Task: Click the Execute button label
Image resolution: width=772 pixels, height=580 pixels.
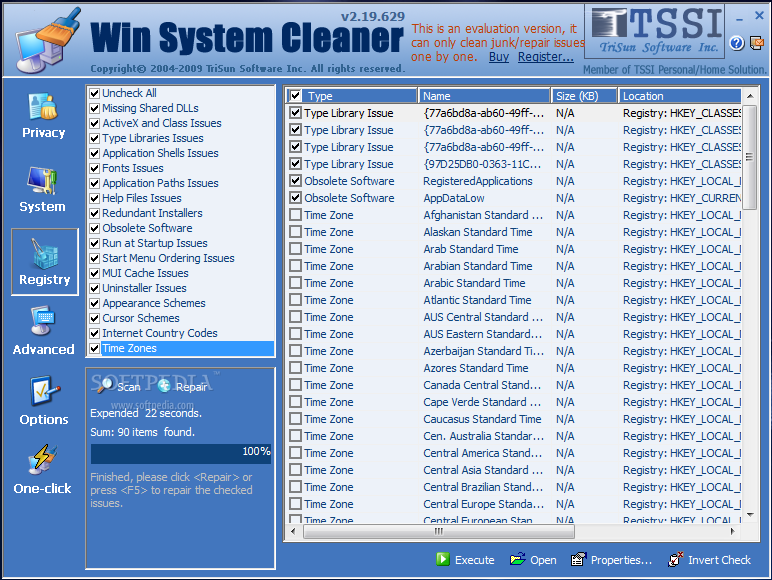Action: 475,560
